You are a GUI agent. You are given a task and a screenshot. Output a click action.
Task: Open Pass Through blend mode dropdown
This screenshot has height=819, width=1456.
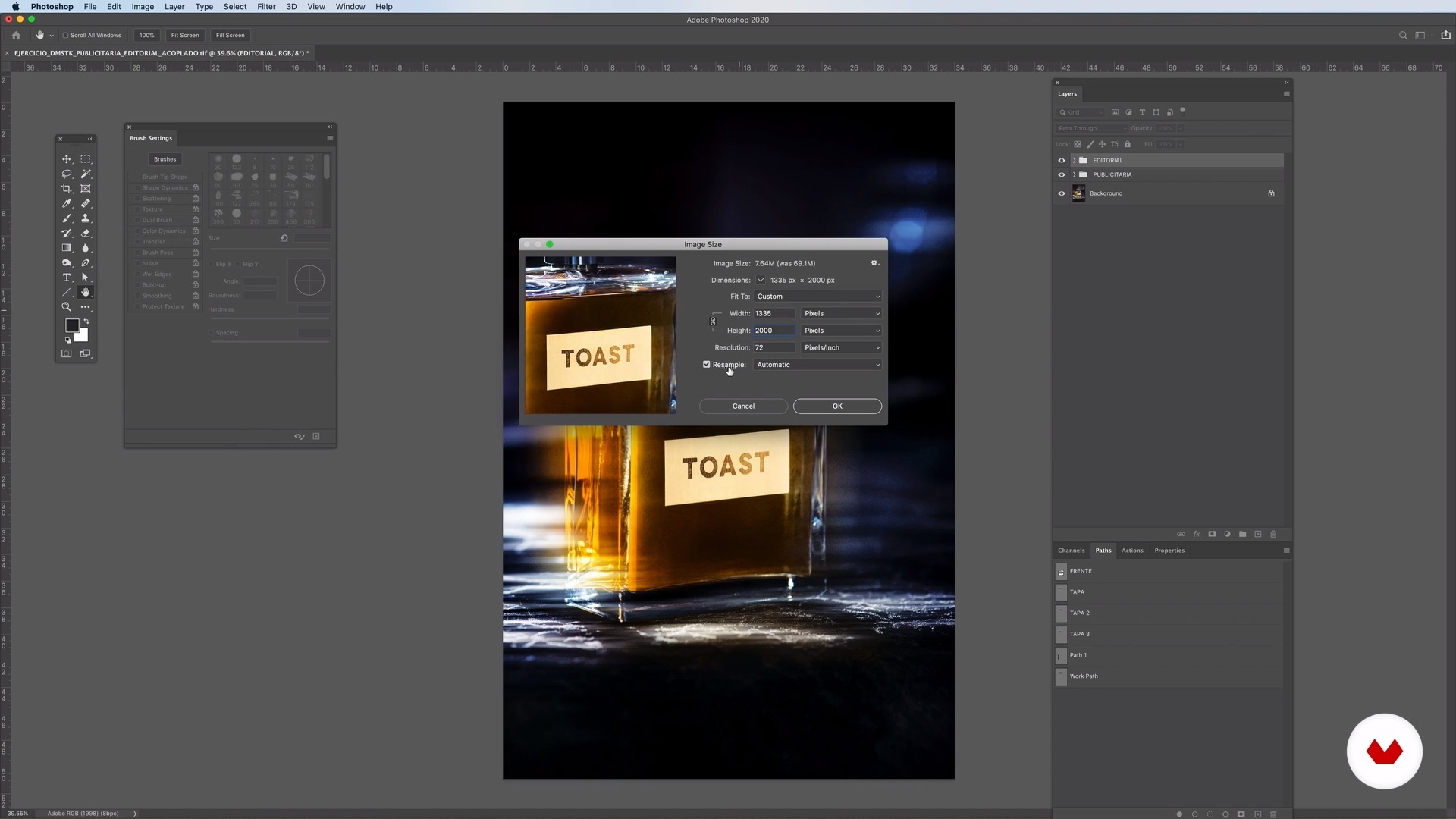1092,128
